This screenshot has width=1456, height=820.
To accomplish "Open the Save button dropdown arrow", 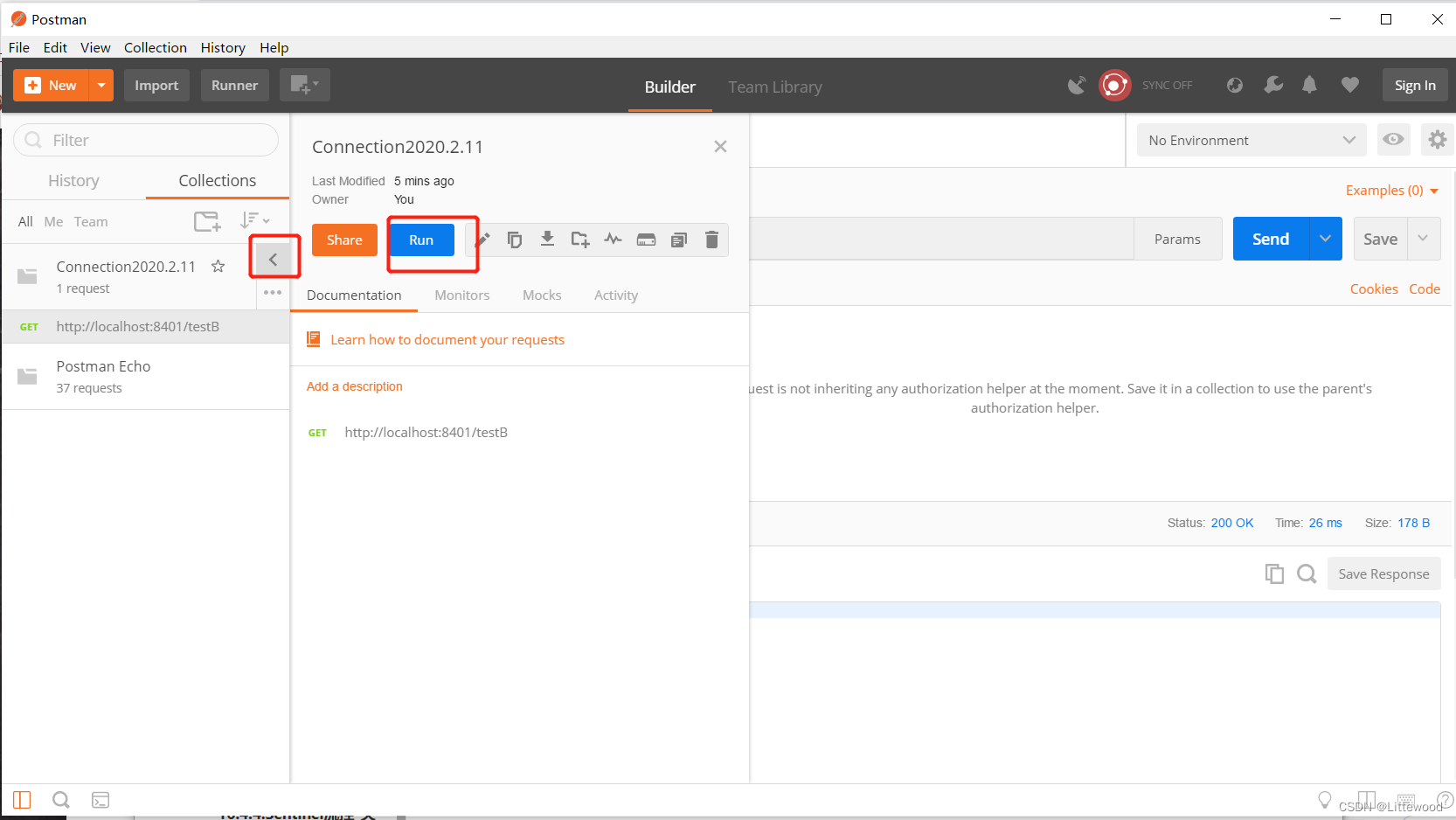I will (x=1424, y=239).
